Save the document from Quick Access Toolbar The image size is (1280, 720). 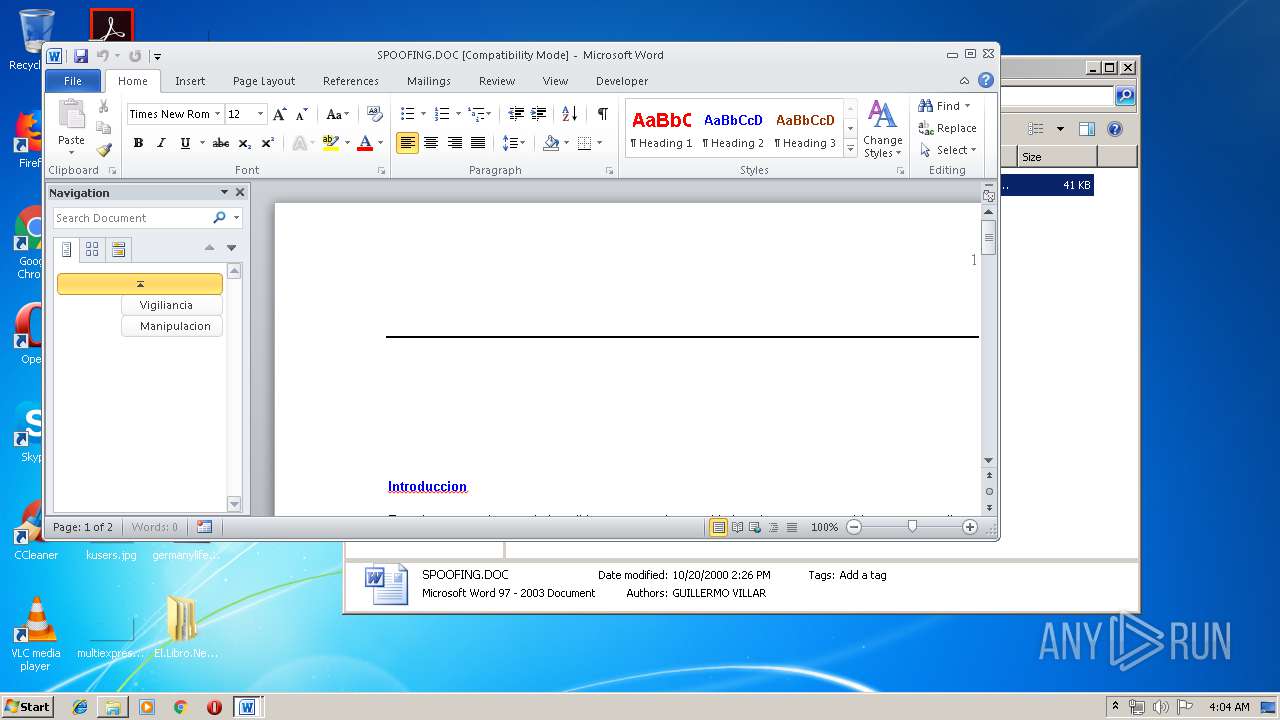(x=81, y=56)
